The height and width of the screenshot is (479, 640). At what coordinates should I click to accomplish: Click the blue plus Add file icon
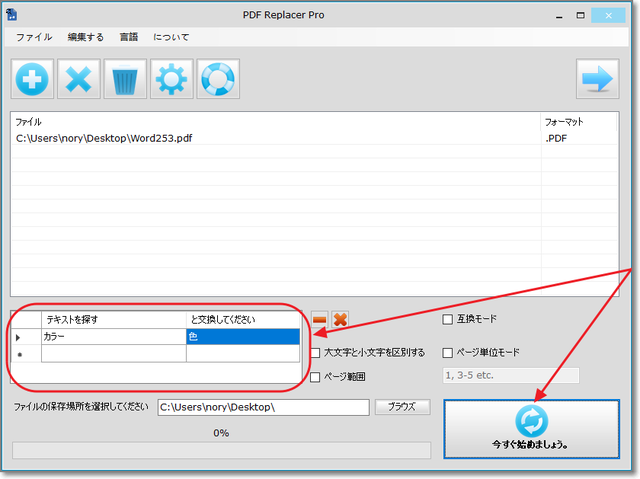click(x=32, y=79)
